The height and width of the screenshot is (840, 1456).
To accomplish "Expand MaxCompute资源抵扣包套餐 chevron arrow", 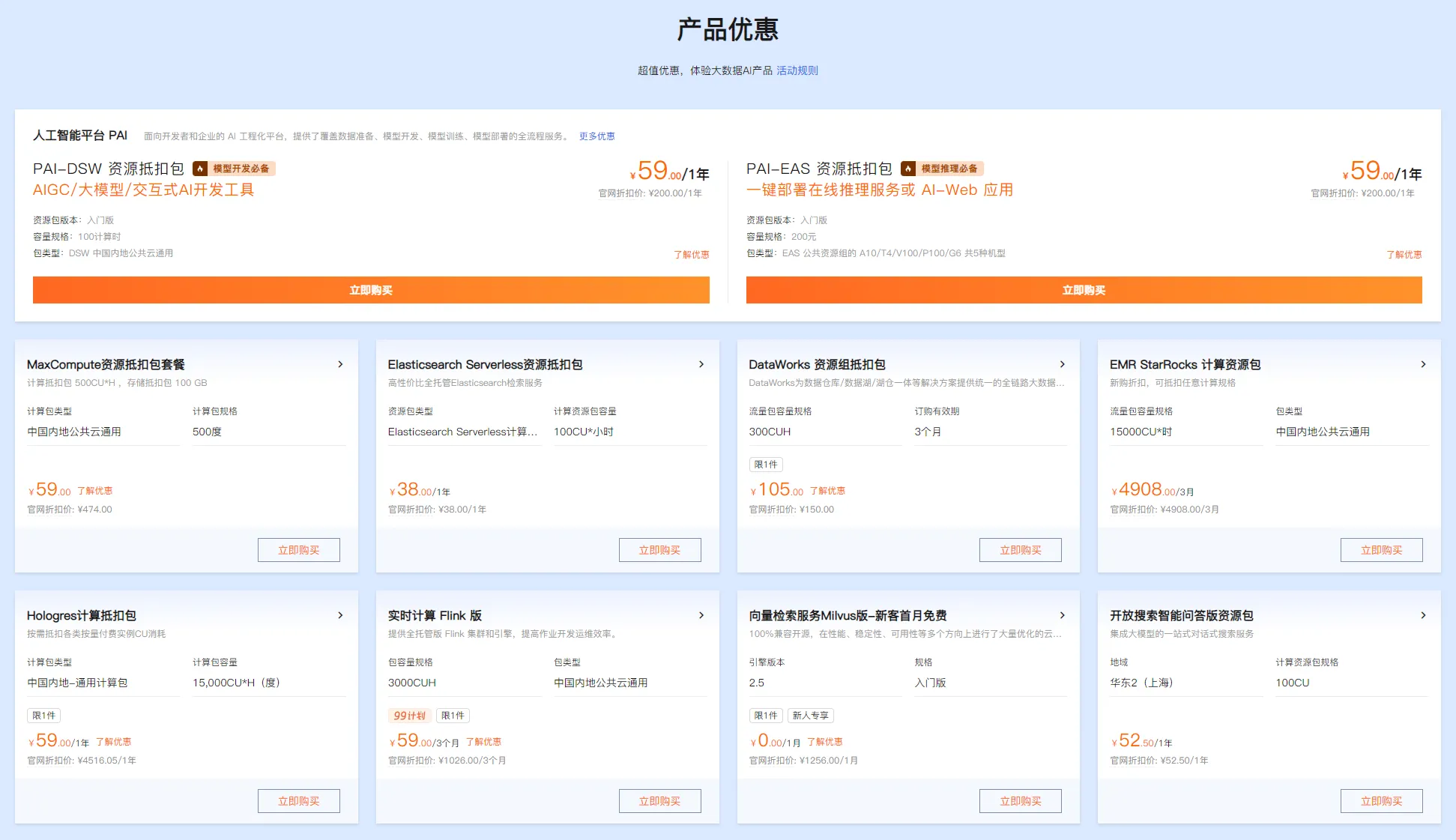I will pos(340,364).
